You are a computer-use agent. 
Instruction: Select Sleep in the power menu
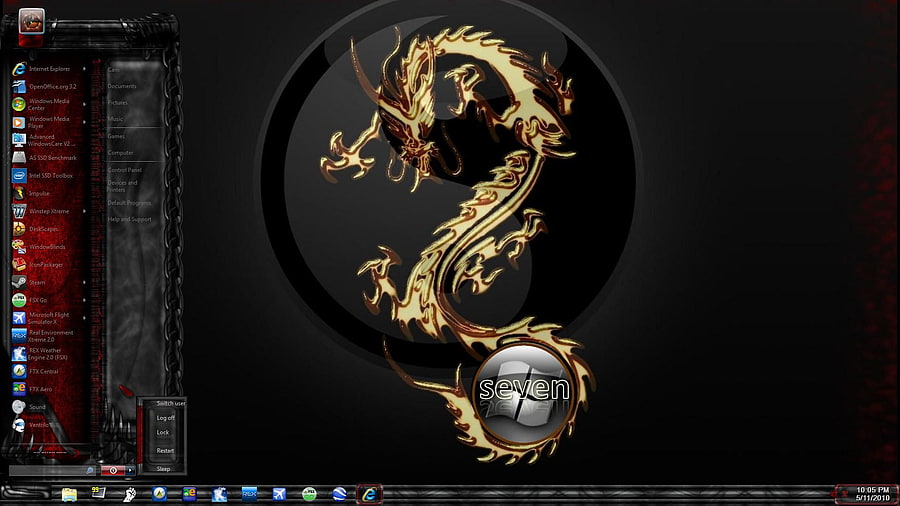(x=164, y=469)
